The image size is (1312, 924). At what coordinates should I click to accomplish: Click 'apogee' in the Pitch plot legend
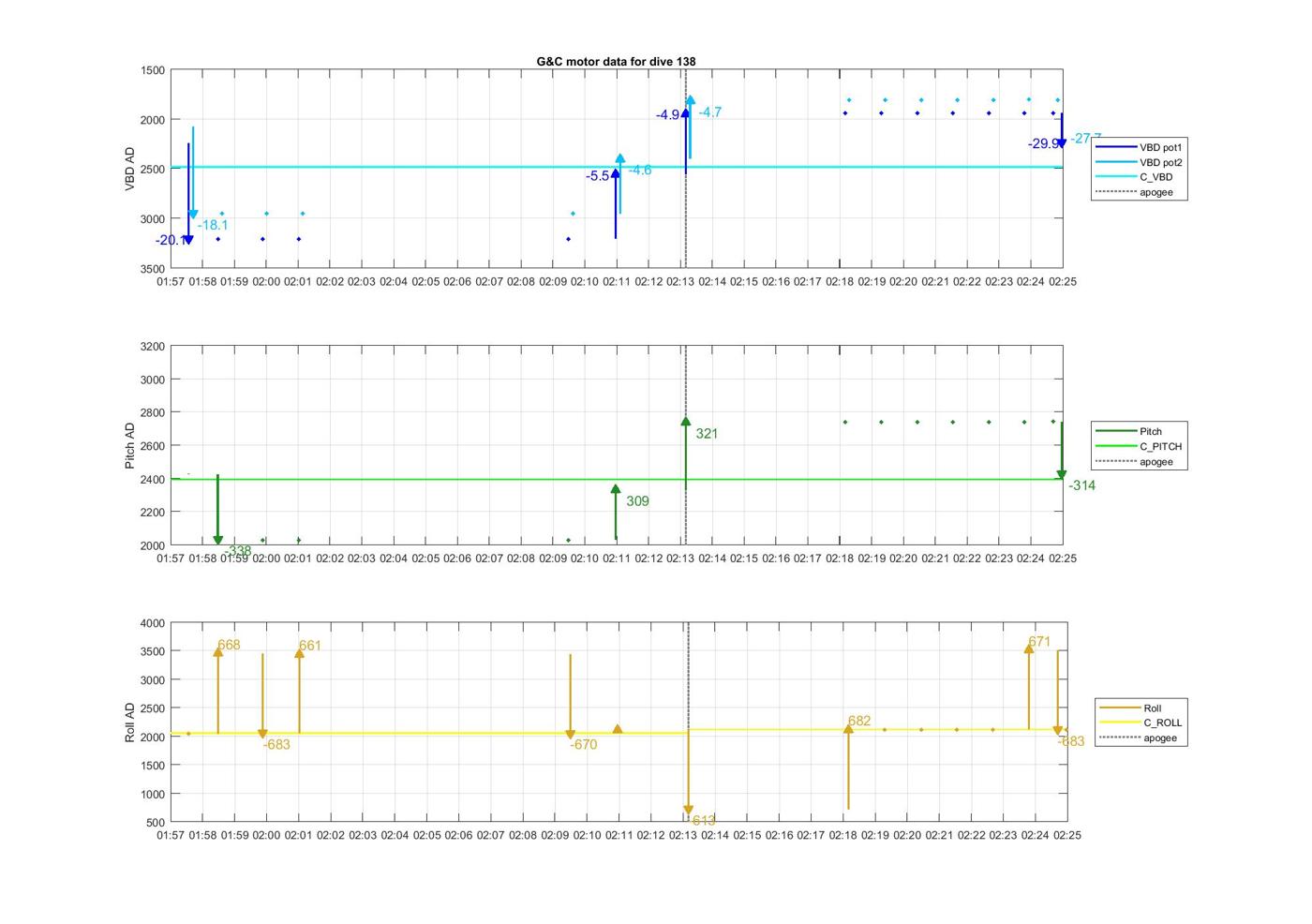(1134, 462)
